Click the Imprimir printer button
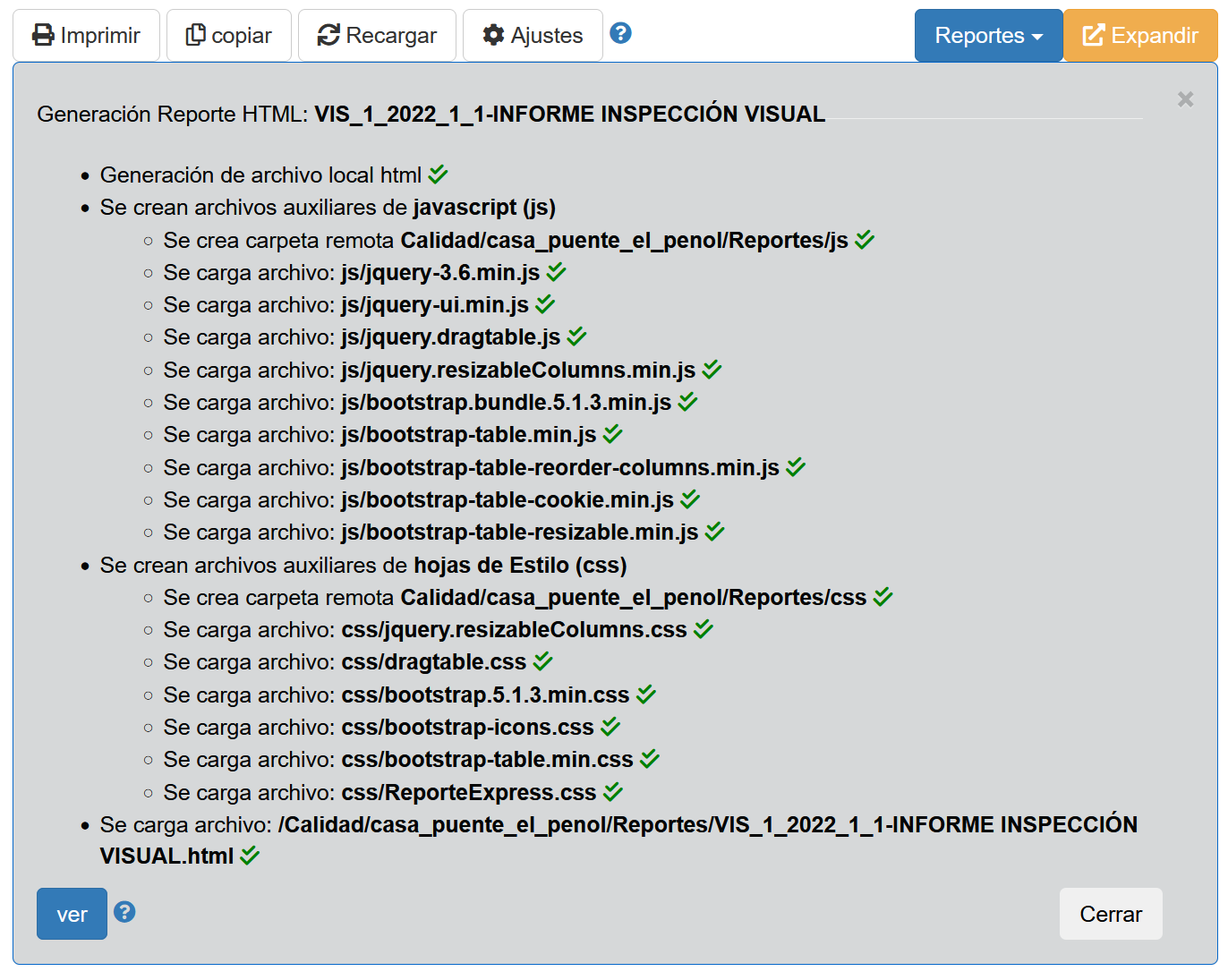The width and height of the screenshot is (1228, 980). 86,36
